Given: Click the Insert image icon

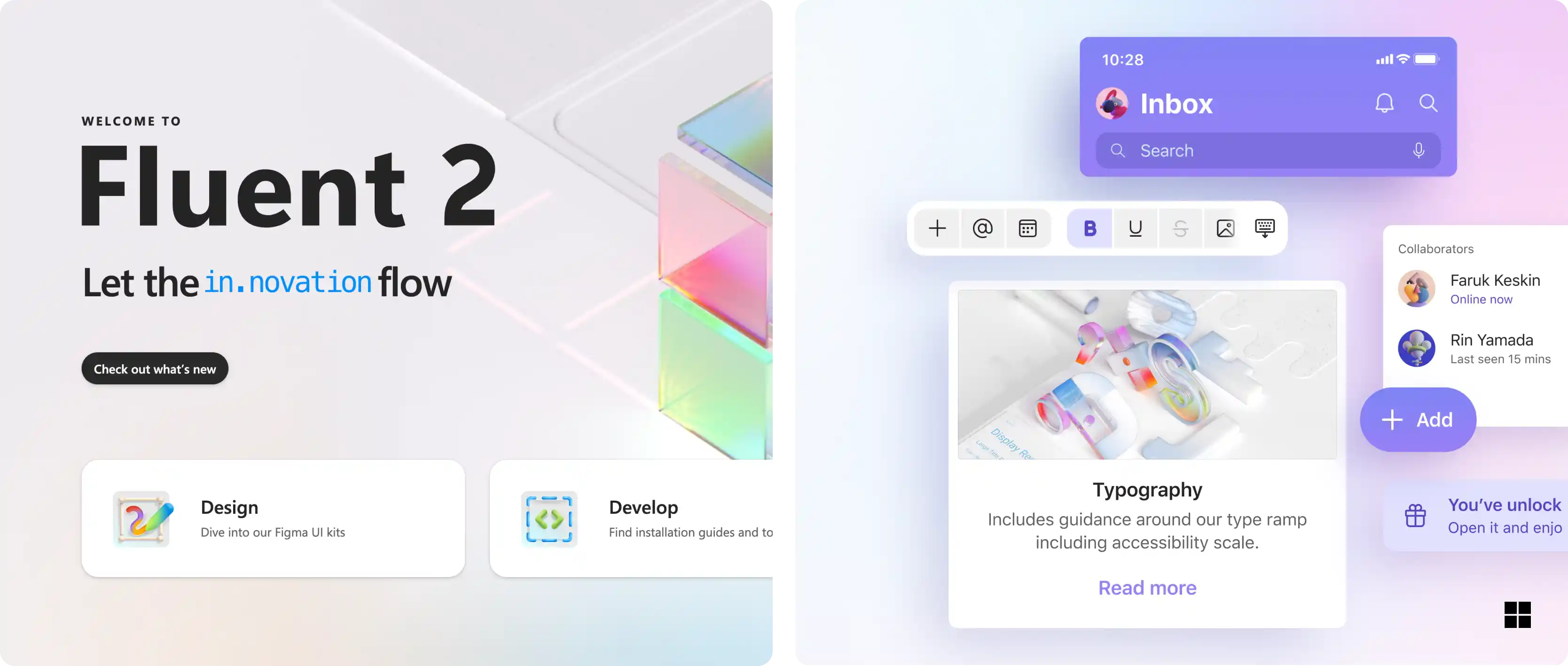Looking at the screenshot, I should point(1224,228).
